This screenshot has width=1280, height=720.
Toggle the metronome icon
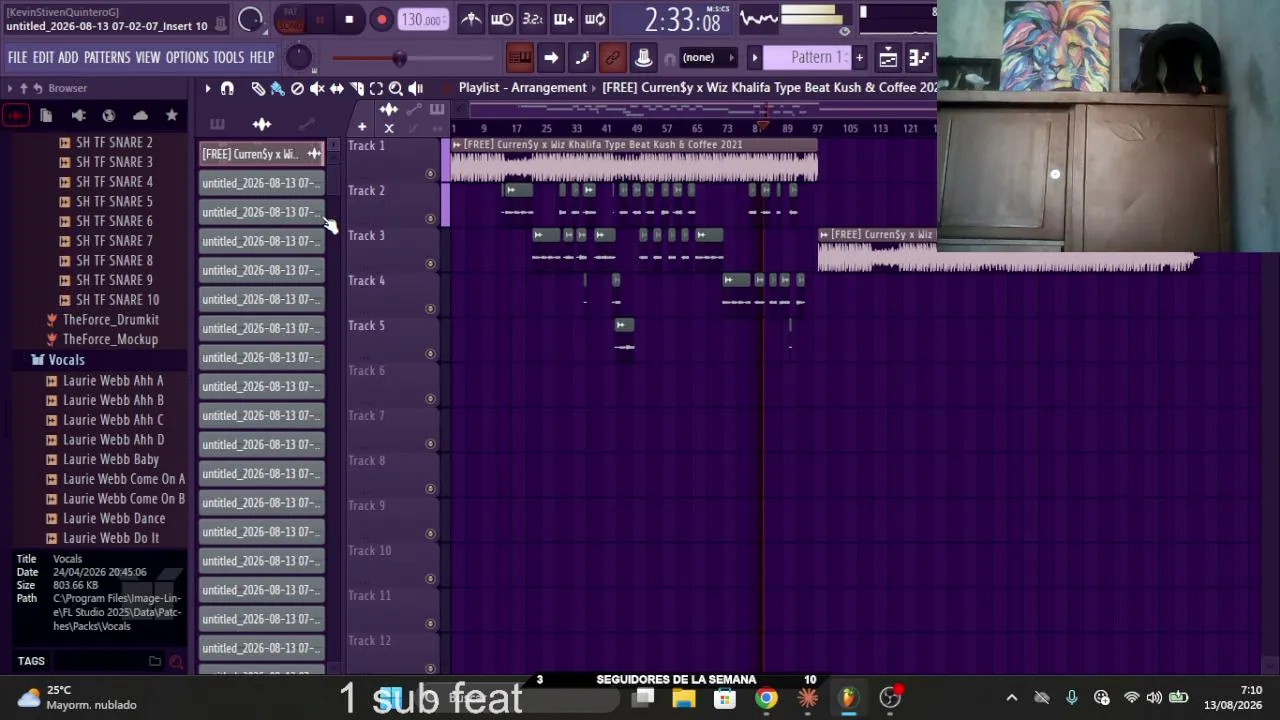point(471,19)
